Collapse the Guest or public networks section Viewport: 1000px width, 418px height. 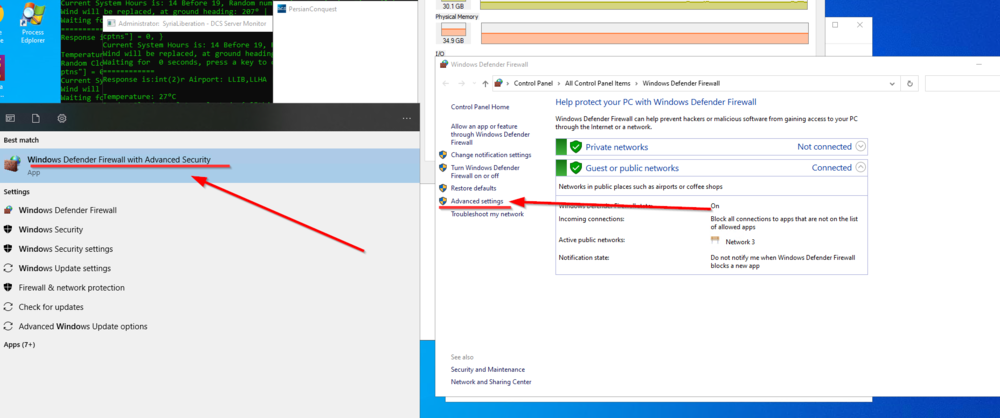coord(861,168)
